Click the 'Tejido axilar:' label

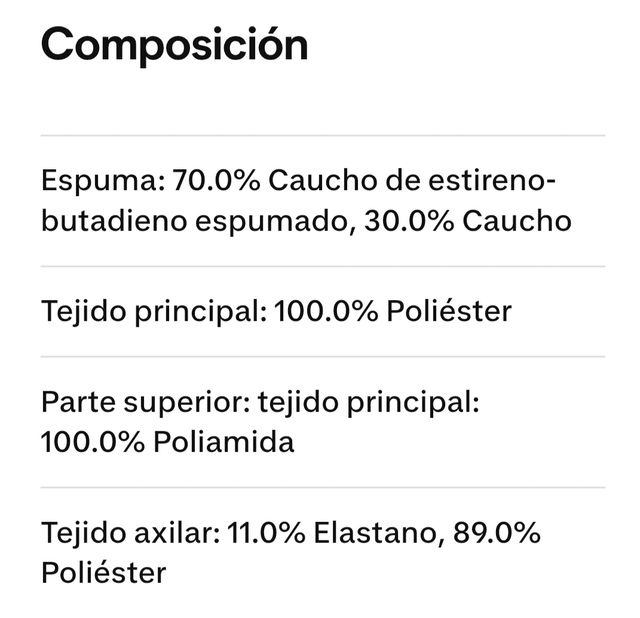pos(127,533)
